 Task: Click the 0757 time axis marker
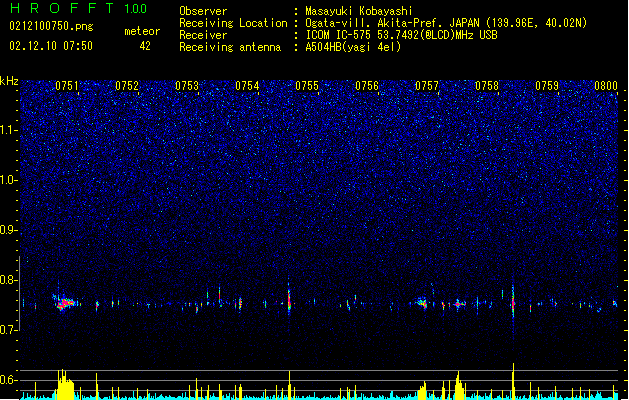[427, 86]
